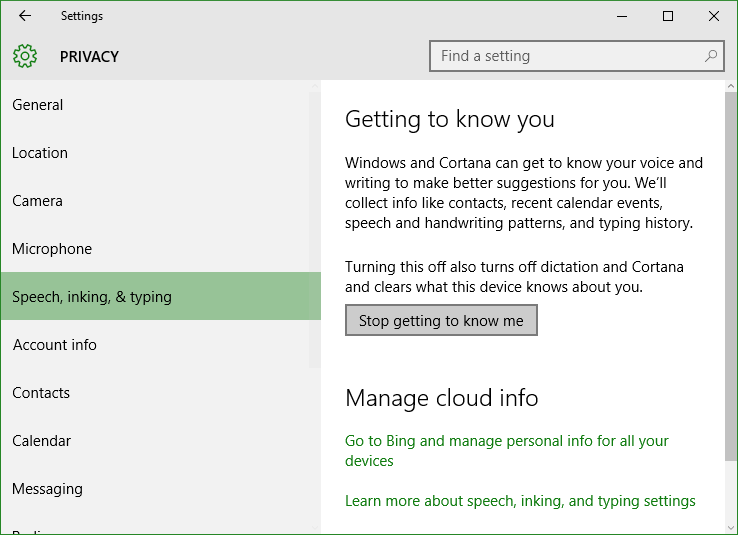Click the Settings window title

click(x=82, y=16)
